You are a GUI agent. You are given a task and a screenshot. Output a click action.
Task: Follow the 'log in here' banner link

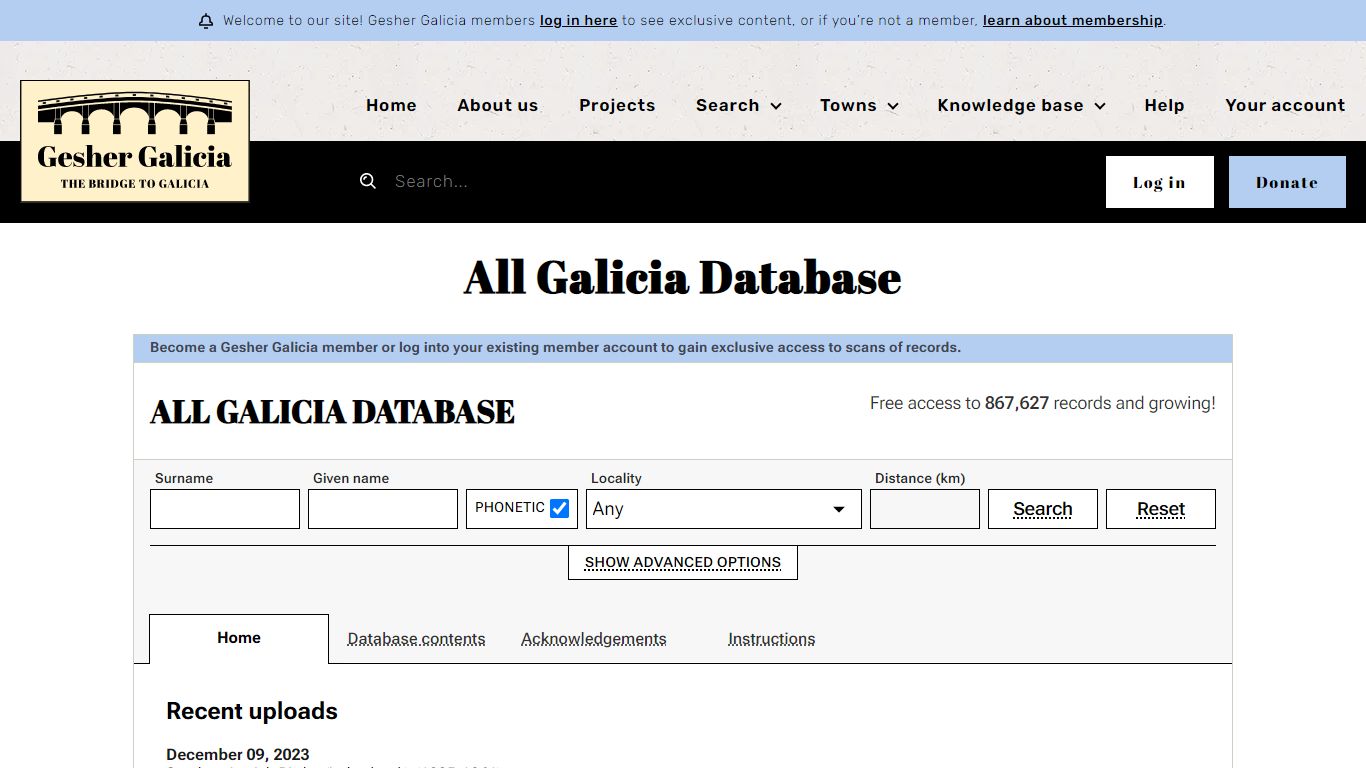(578, 20)
